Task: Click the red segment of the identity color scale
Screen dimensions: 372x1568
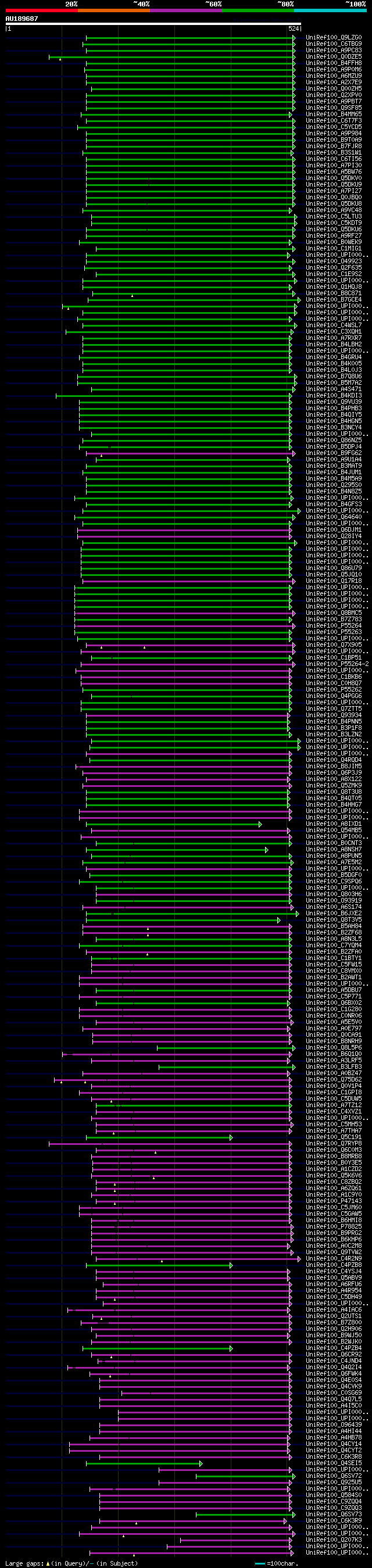Action: 41,10
